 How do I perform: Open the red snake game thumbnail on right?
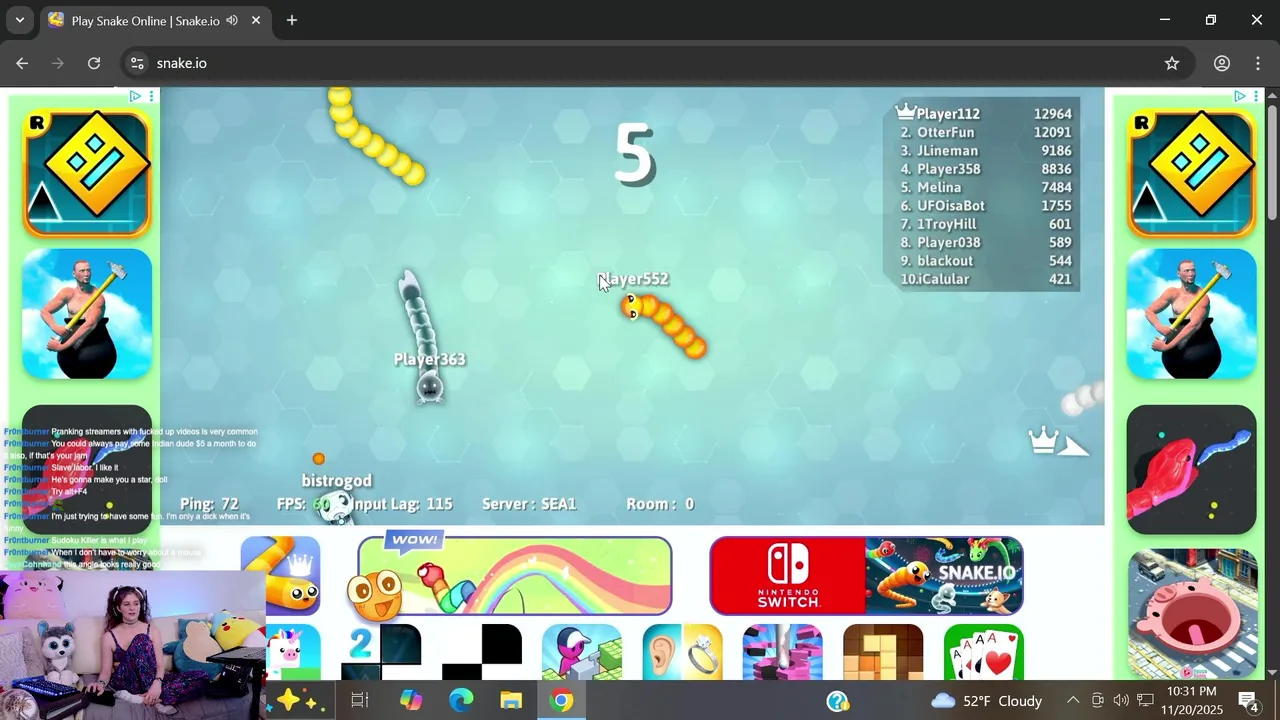coord(1192,470)
